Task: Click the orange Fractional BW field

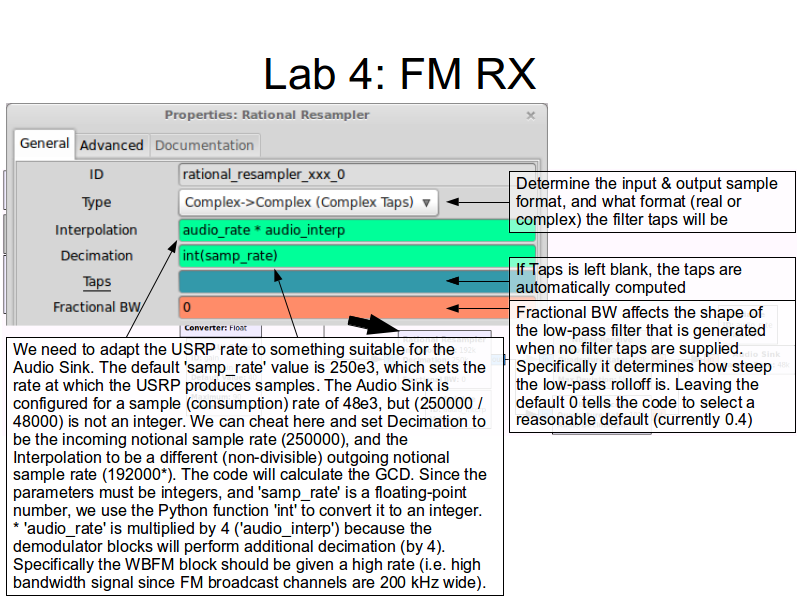Action: point(340,308)
